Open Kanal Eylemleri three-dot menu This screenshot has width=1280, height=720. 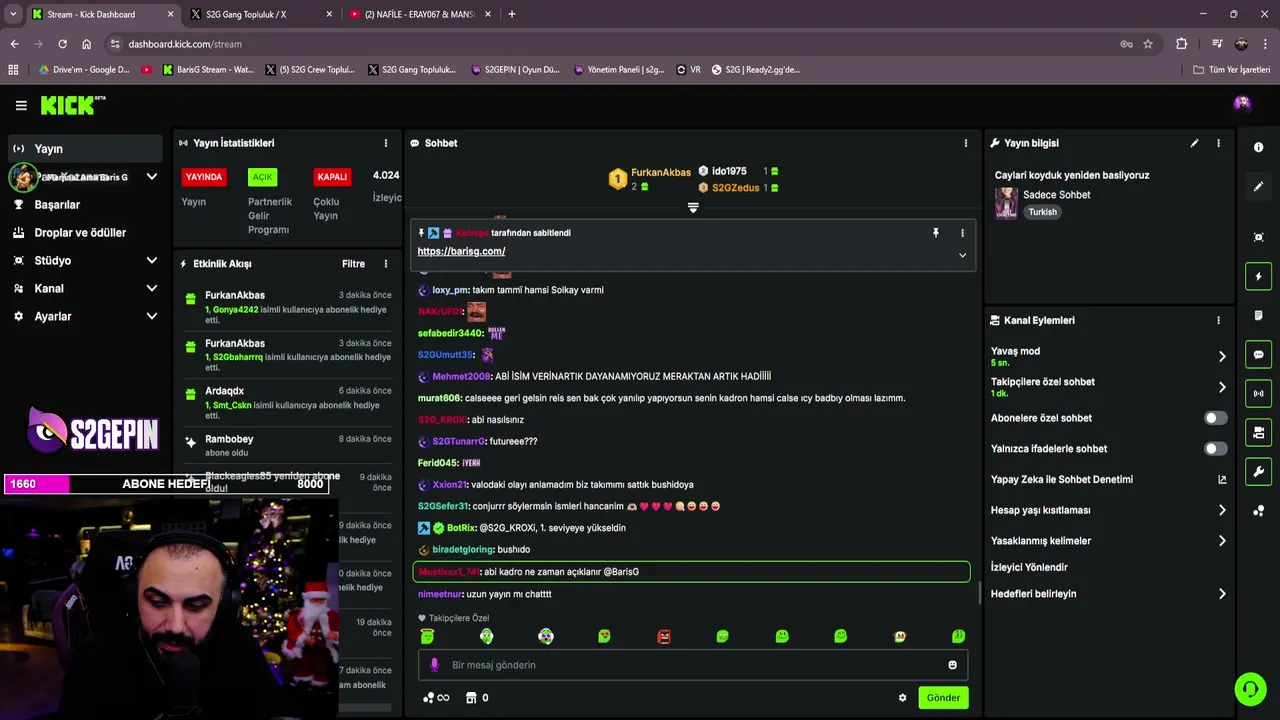pos(1218,321)
